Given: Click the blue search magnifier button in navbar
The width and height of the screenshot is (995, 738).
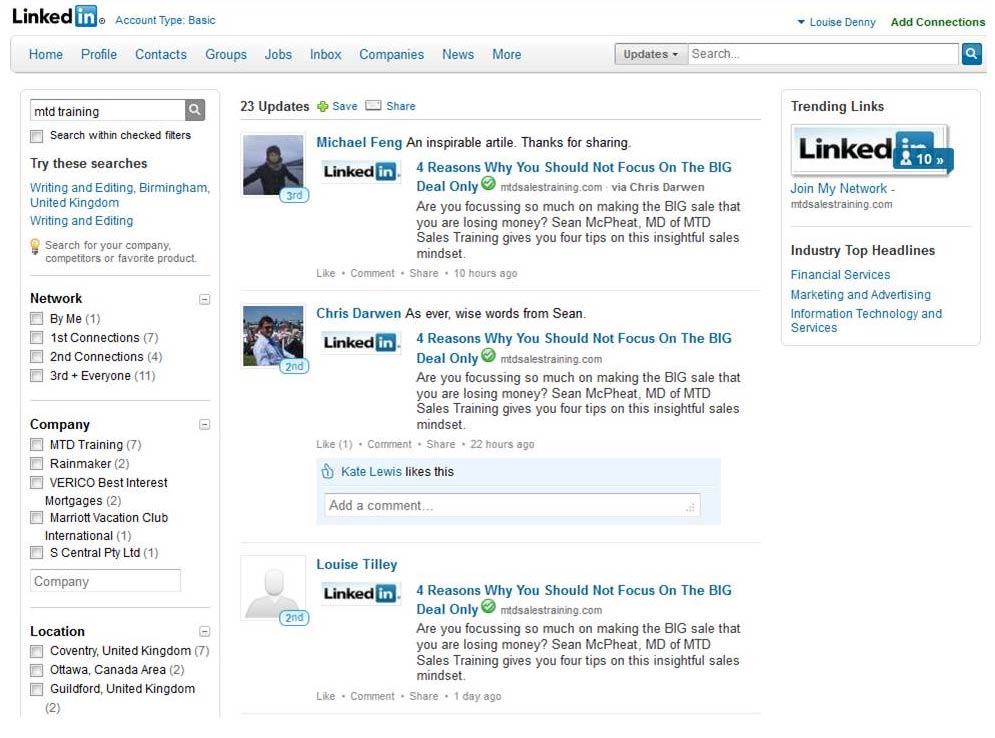Looking at the screenshot, I should [x=972, y=54].
